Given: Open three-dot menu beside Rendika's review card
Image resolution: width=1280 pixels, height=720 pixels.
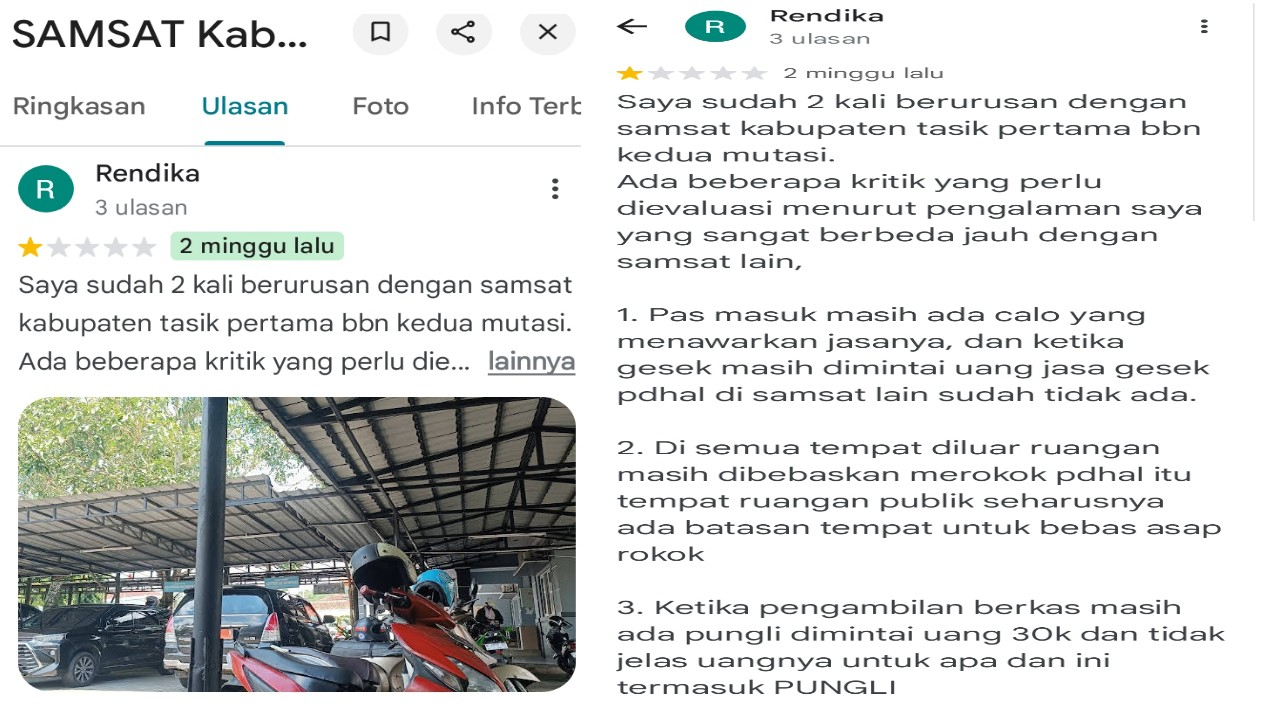Looking at the screenshot, I should (x=555, y=189).
